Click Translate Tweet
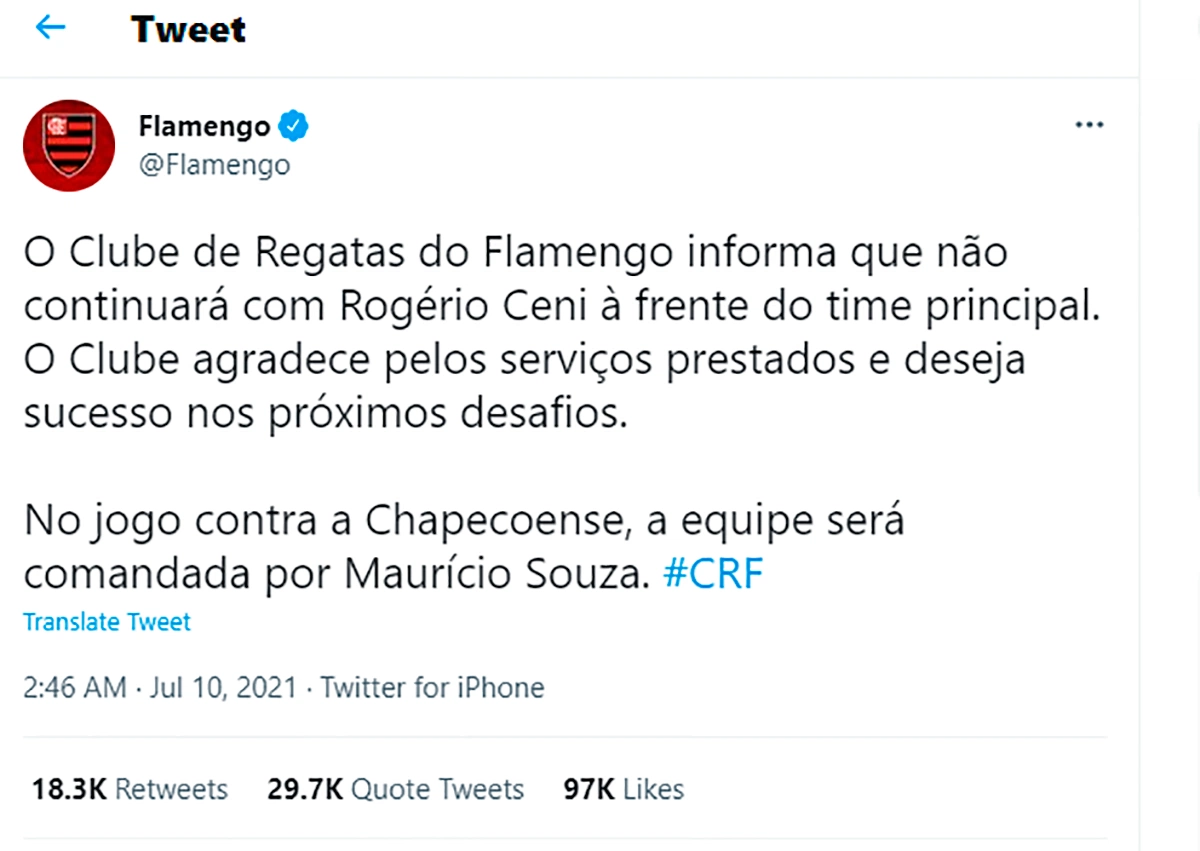Screen dimensions: 1200x851 [x=107, y=622]
